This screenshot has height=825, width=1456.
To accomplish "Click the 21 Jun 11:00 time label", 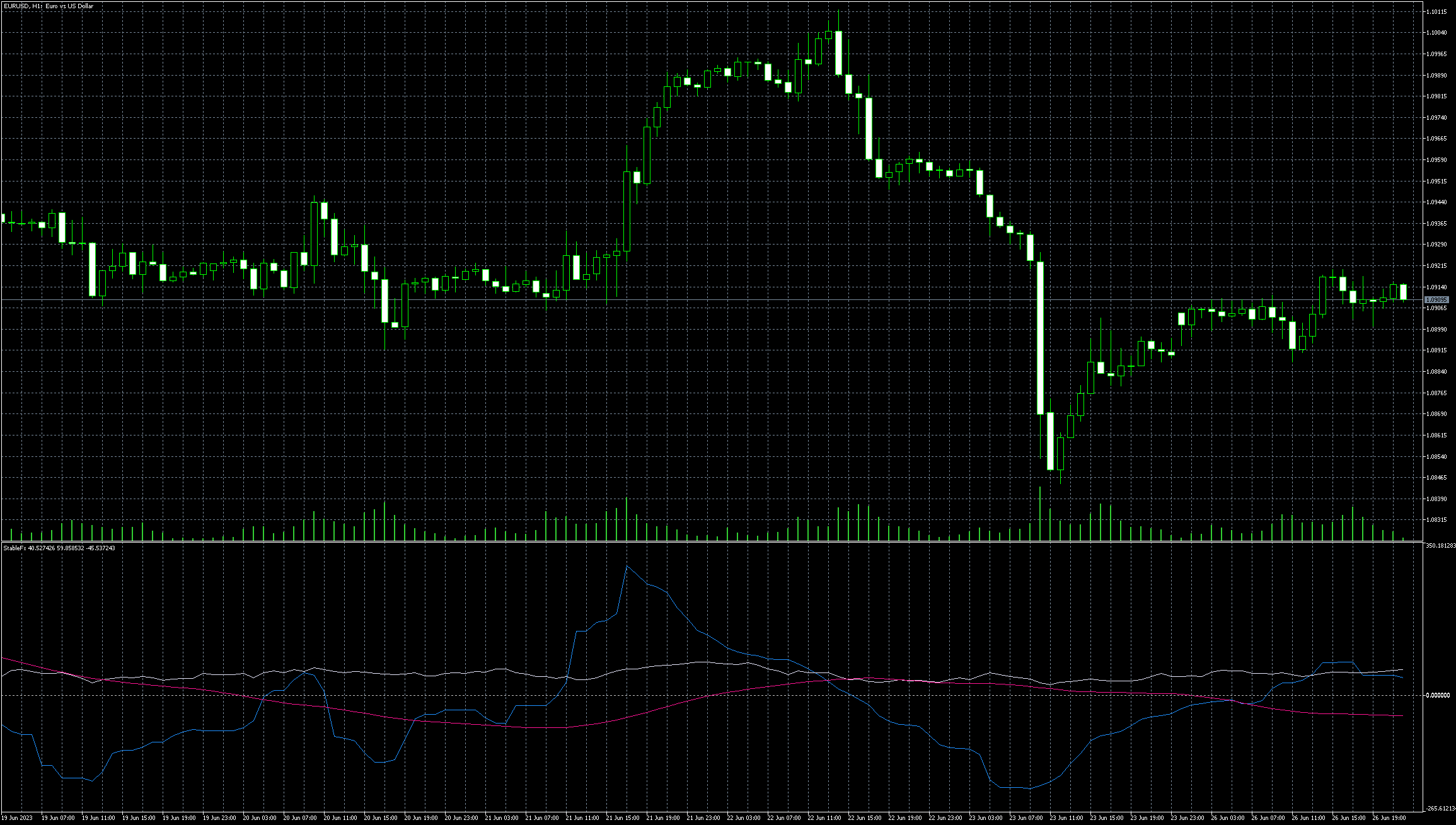I will click(x=582, y=818).
